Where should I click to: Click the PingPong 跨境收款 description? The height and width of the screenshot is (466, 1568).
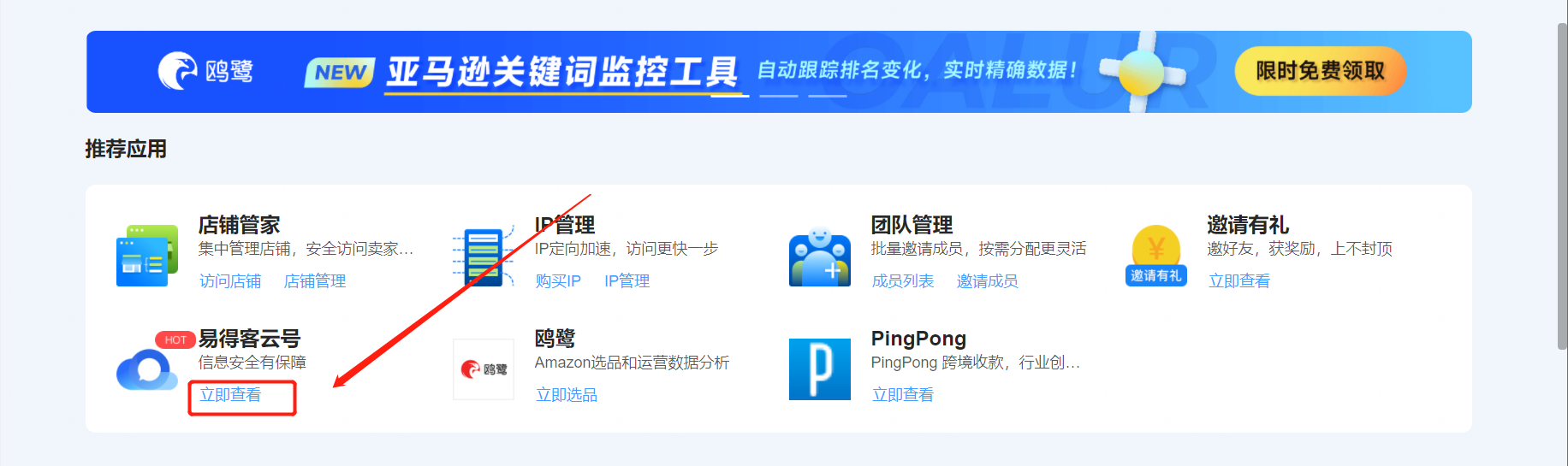point(976,363)
